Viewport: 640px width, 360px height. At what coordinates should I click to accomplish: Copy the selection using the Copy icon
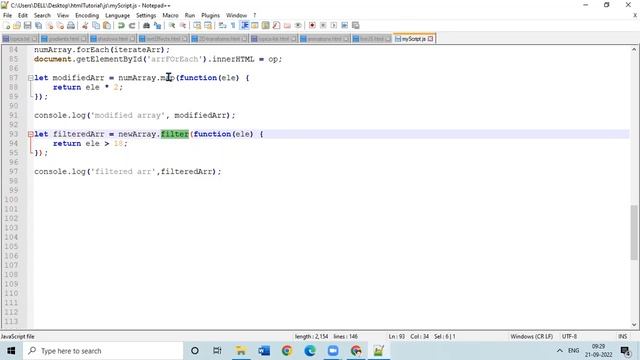tap(96, 25)
